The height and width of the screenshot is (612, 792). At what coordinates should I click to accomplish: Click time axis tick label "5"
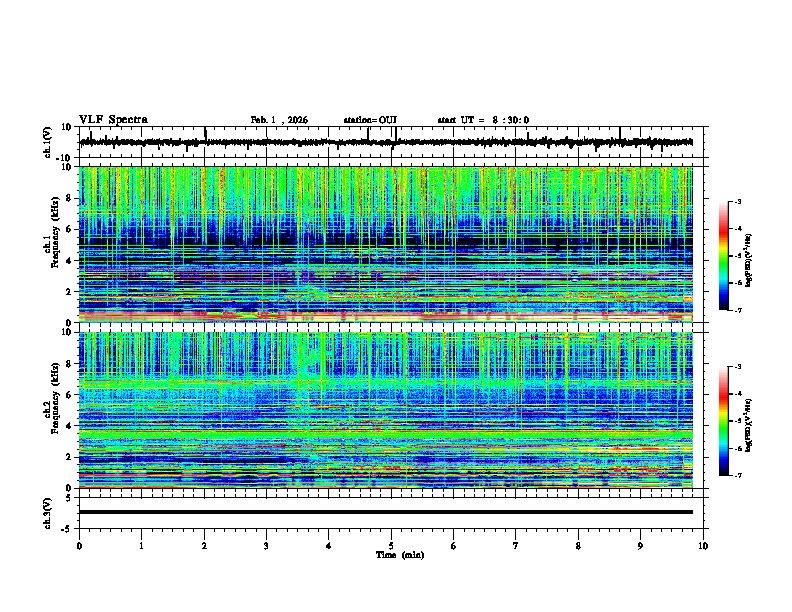point(391,546)
